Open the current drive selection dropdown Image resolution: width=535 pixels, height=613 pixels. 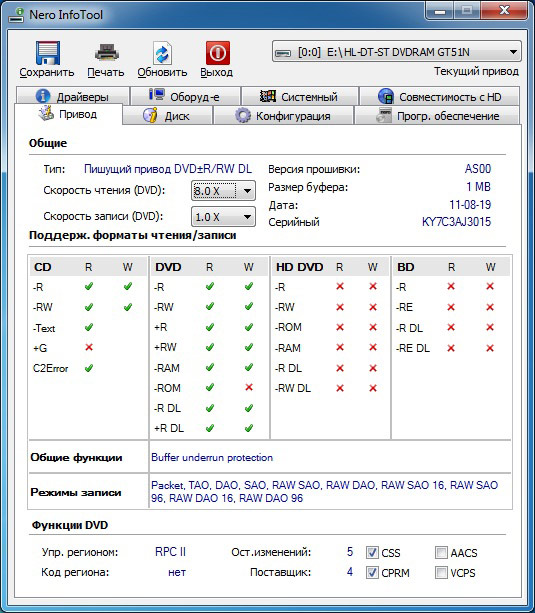point(397,52)
